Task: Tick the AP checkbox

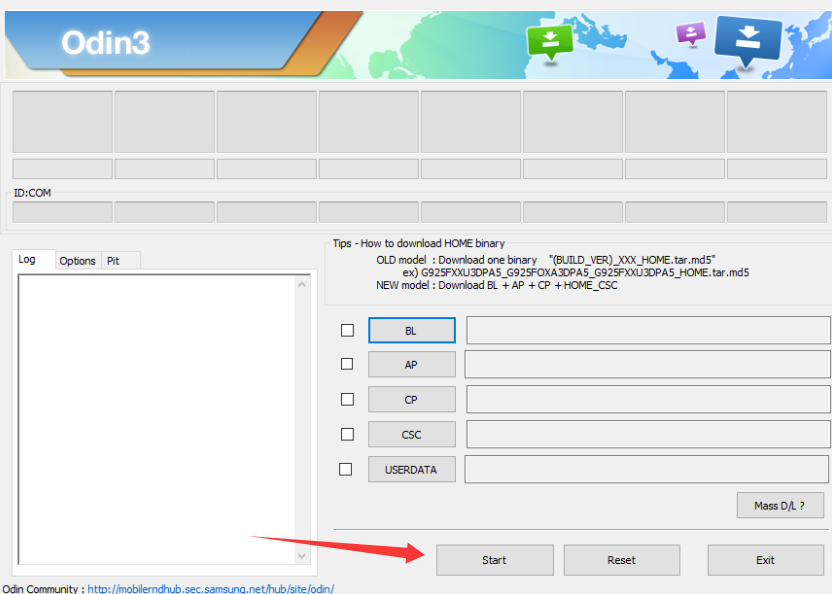Action: point(347,364)
